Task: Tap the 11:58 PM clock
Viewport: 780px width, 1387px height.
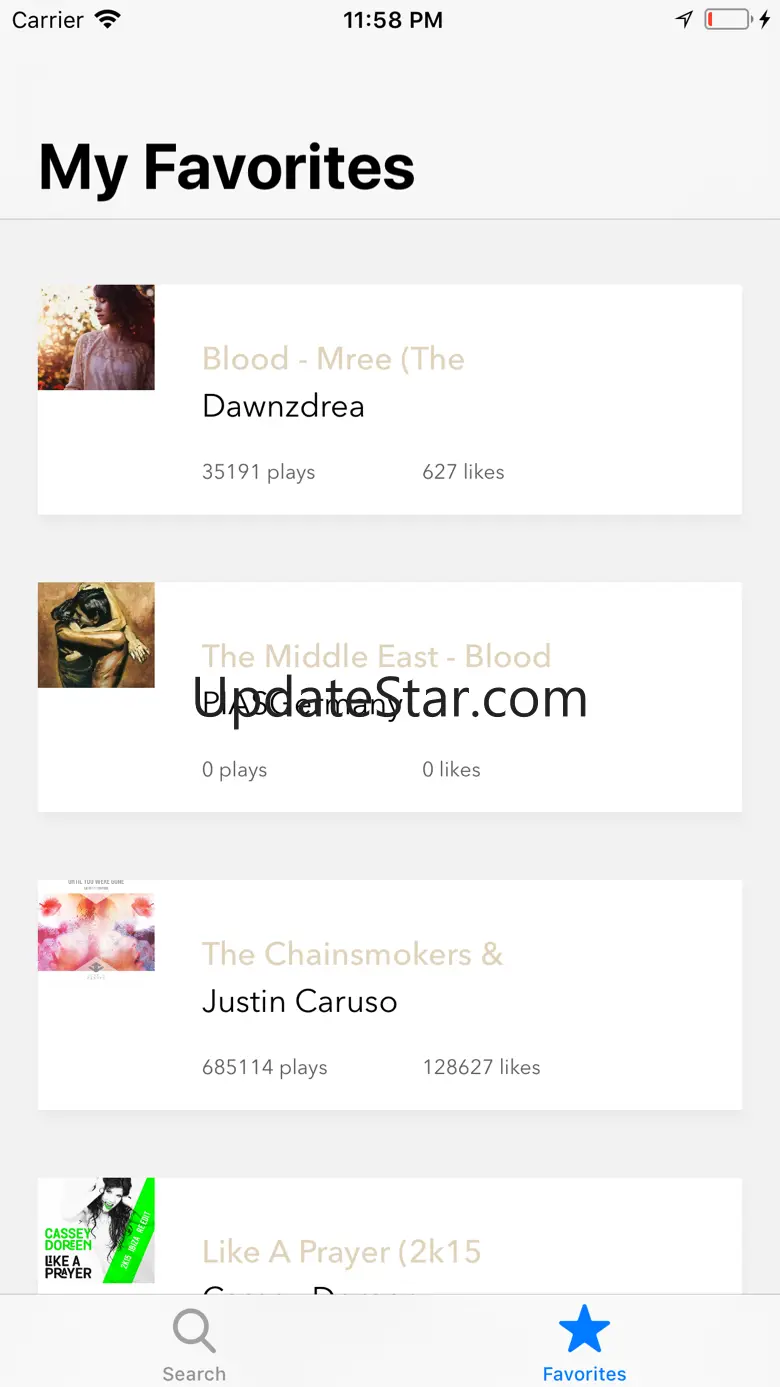Action: click(x=392, y=20)
